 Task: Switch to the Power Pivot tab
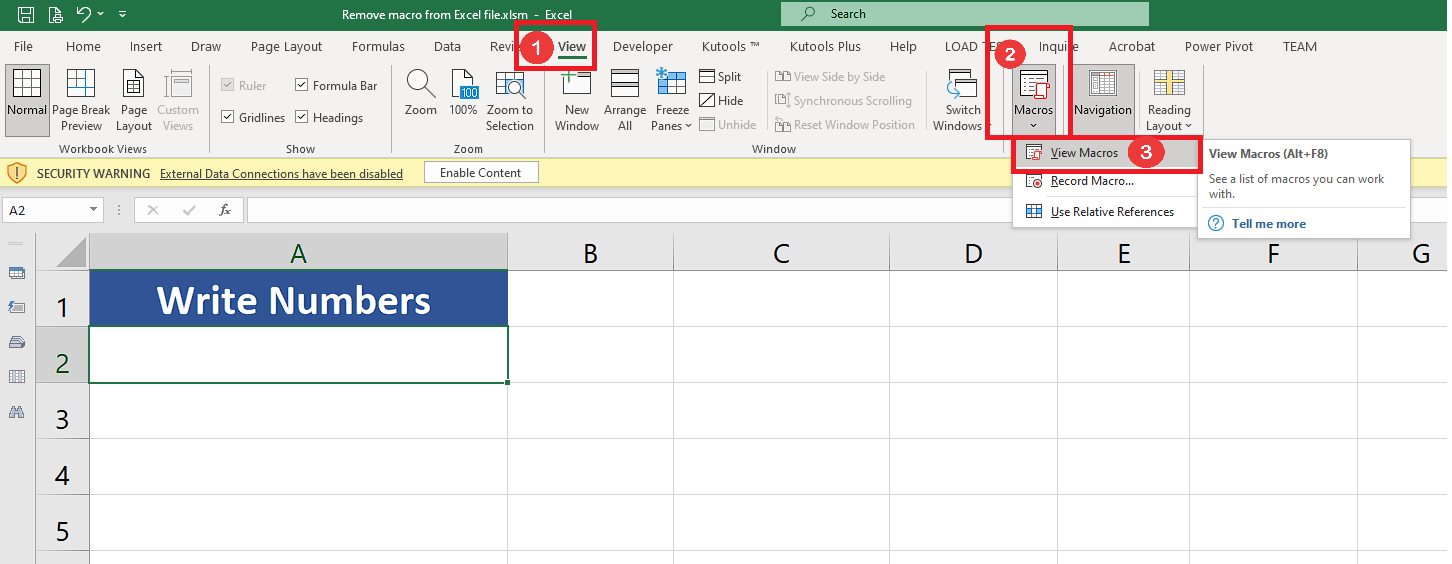1218,47
